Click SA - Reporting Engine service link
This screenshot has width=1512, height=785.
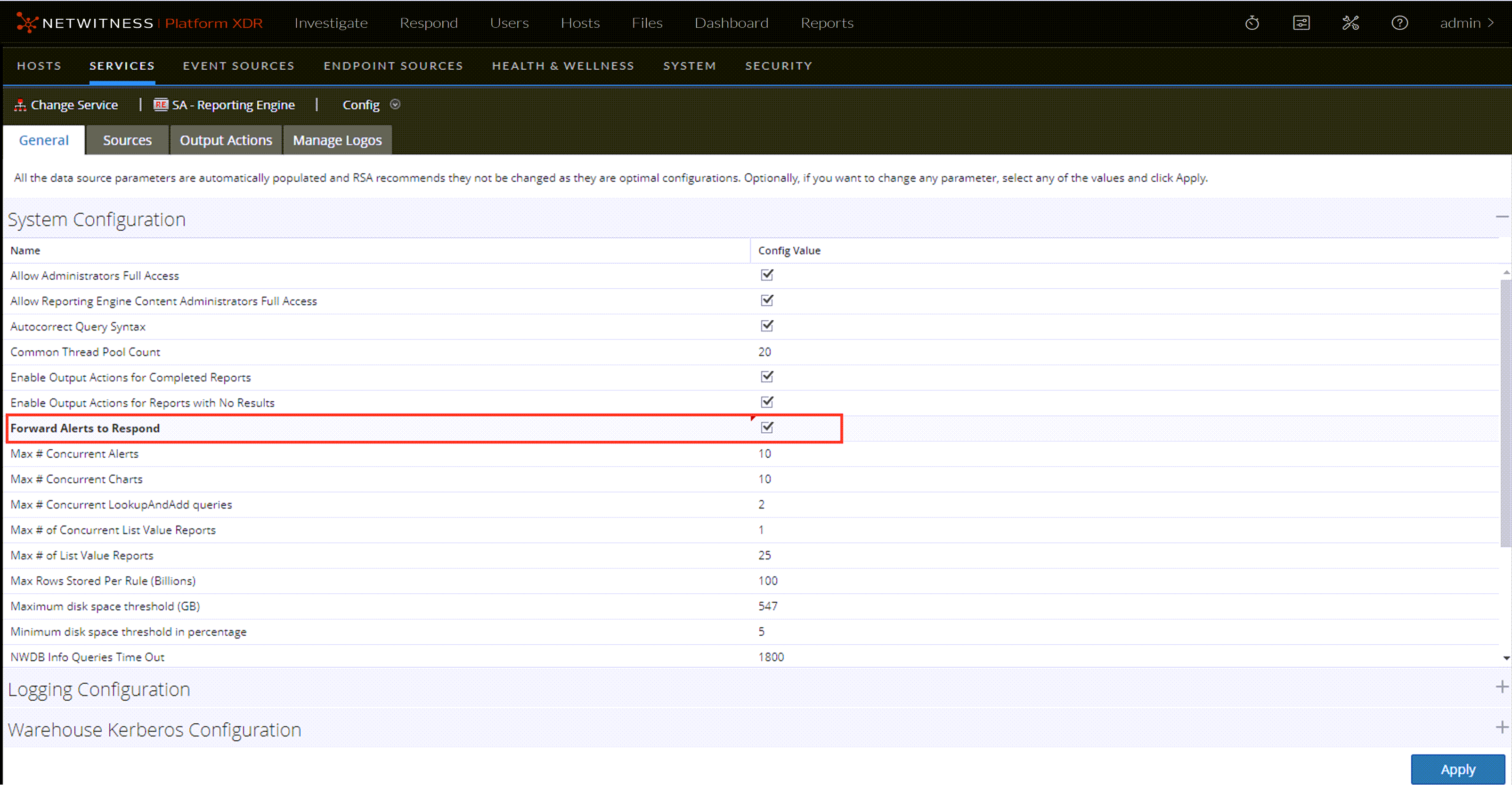(234, 105)
